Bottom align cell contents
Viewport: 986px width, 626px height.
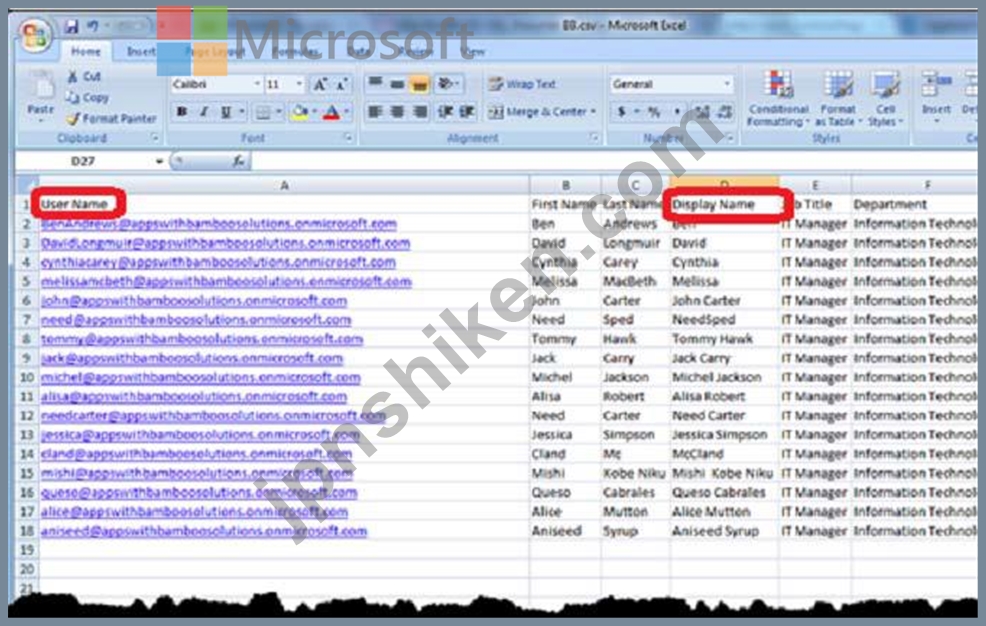[419, 84]
